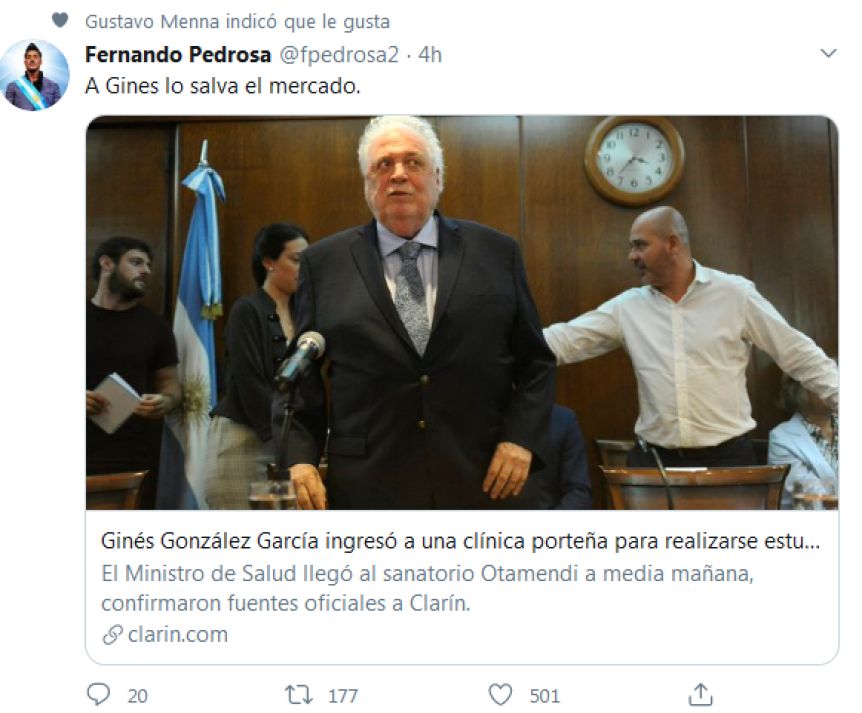View the 20 replies count
This screenshot has height=713, width=862.
click(137, 696)
